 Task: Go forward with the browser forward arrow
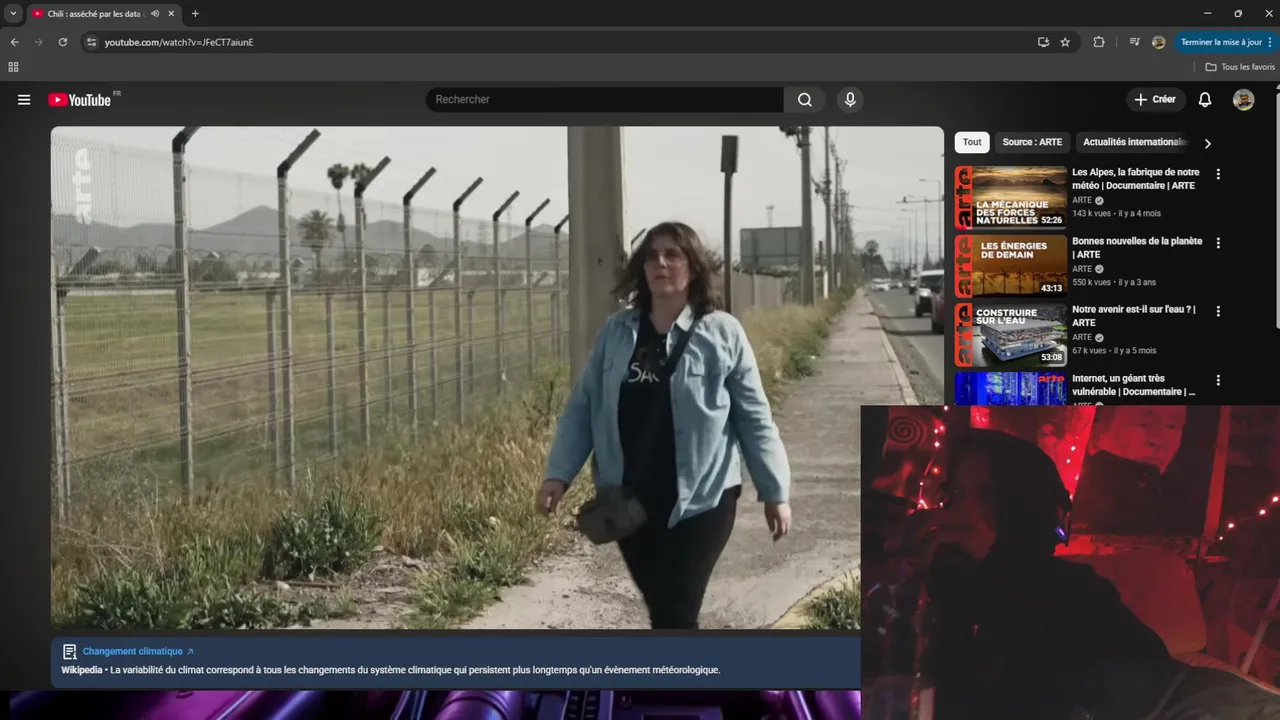(39, 42)
